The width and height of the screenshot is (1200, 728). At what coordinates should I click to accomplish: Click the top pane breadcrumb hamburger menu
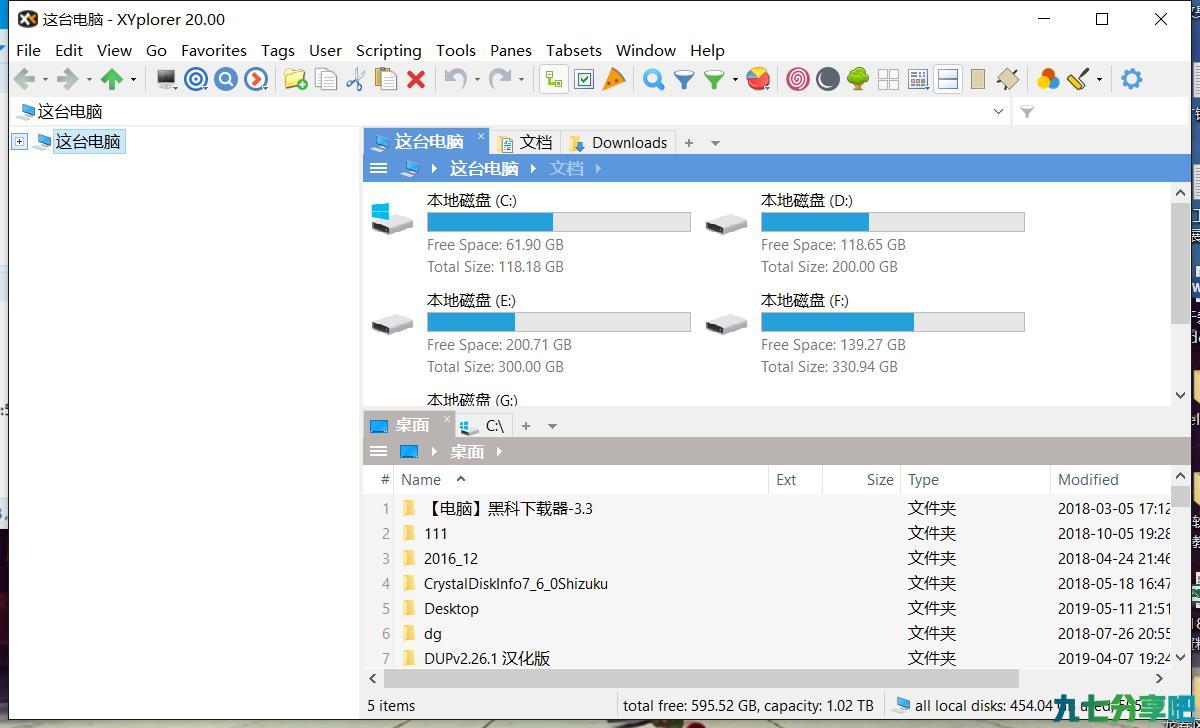point(379,168)
